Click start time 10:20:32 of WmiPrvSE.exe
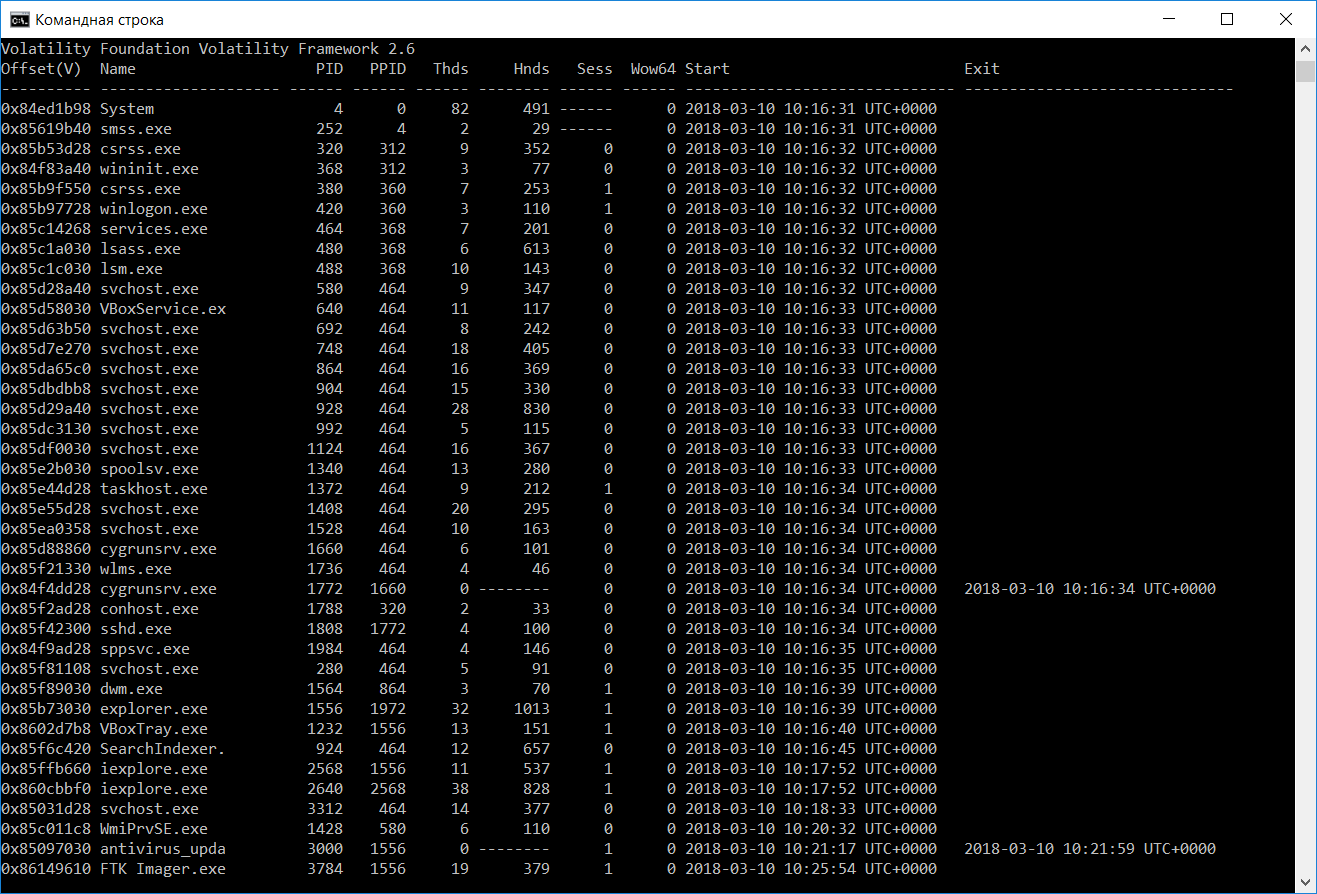The image size is (1317, 894). click(811, 829)
